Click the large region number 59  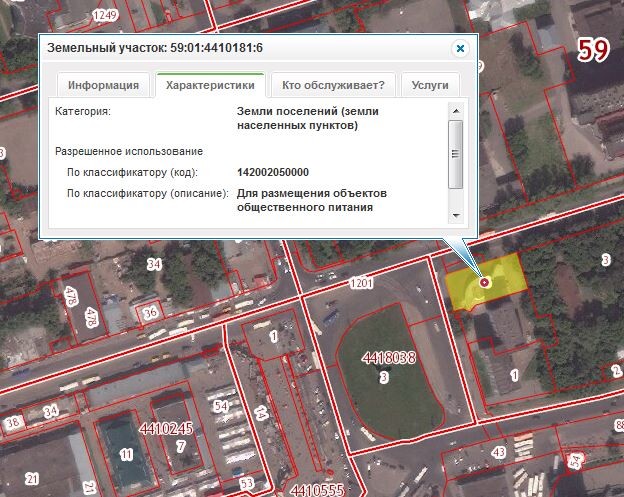point(593,50)
